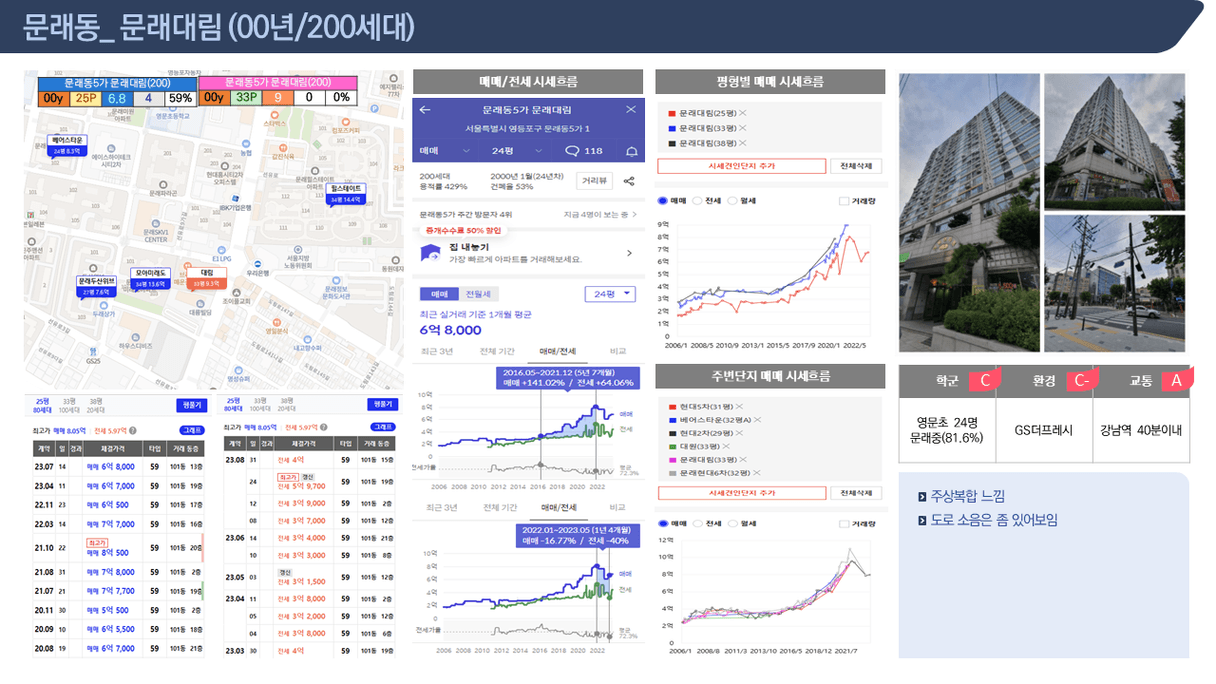Remove 문래대림(38평) with its X
The height and width of the screenshot is (684, 1216).
coord(742,143)
